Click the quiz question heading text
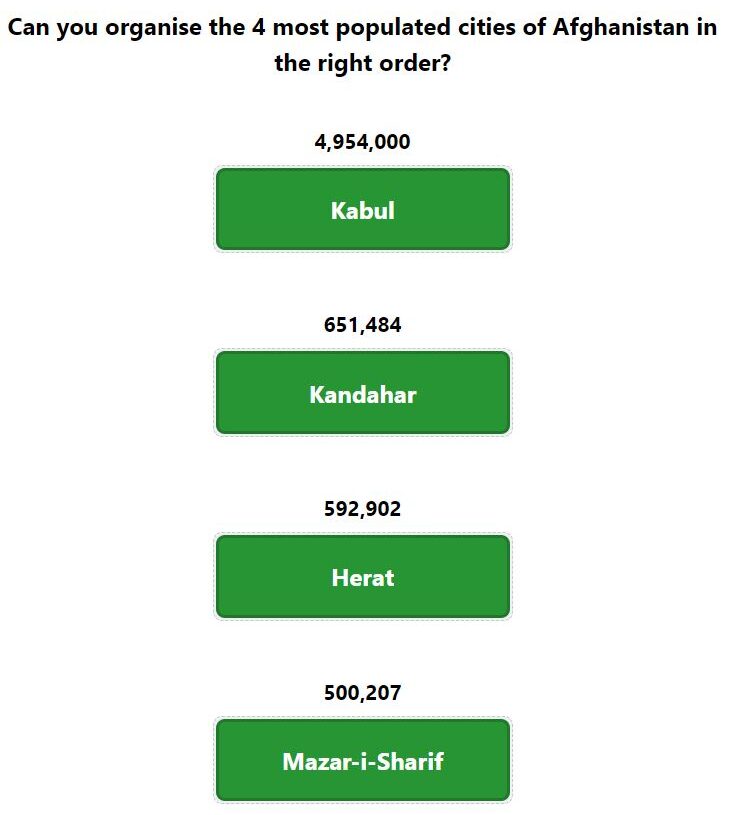Screen dimensions: 734x815 (x=362, y=45)
